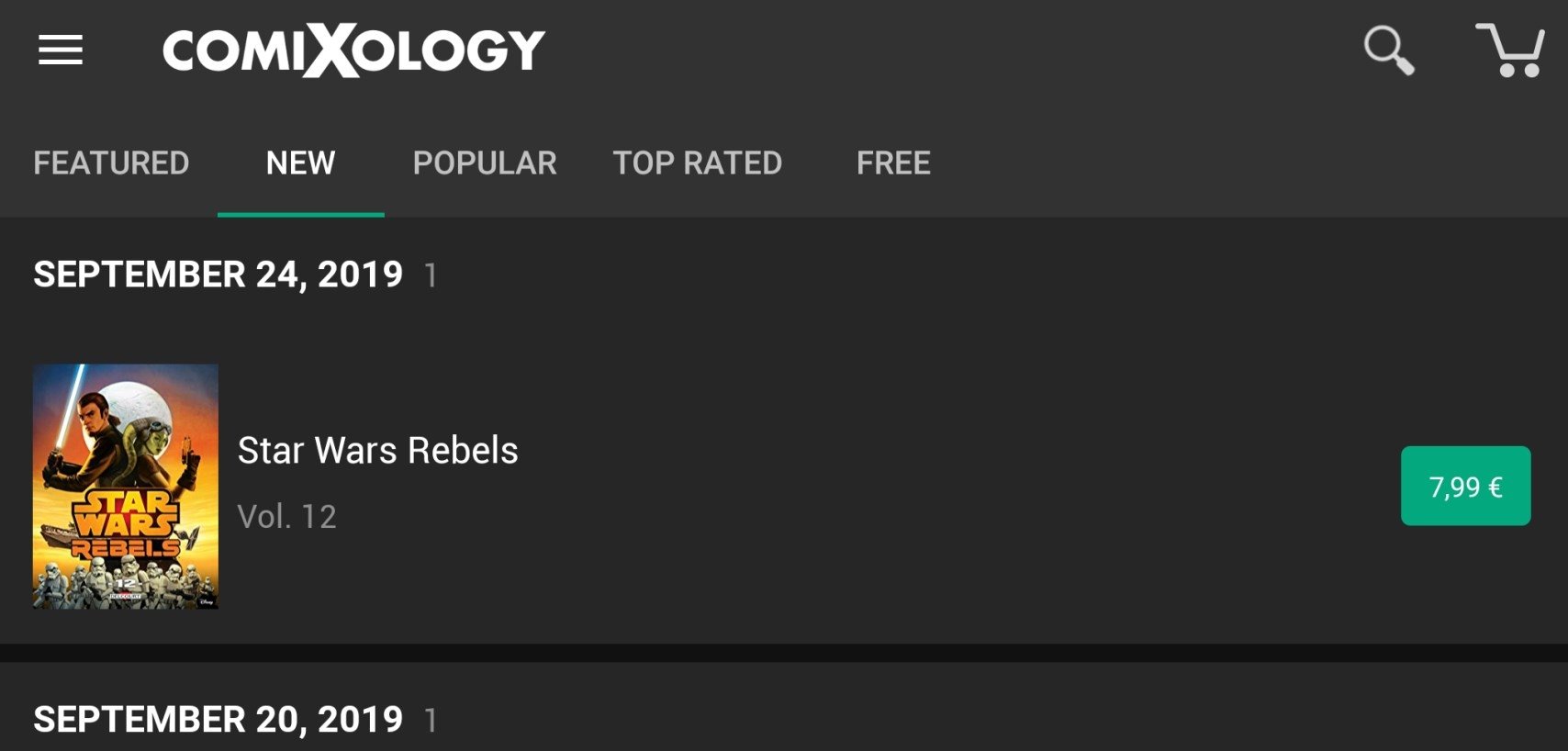Open search with the magnifying glass icon
This screenshot has width=1568, height=751.
pos(1389,50)
